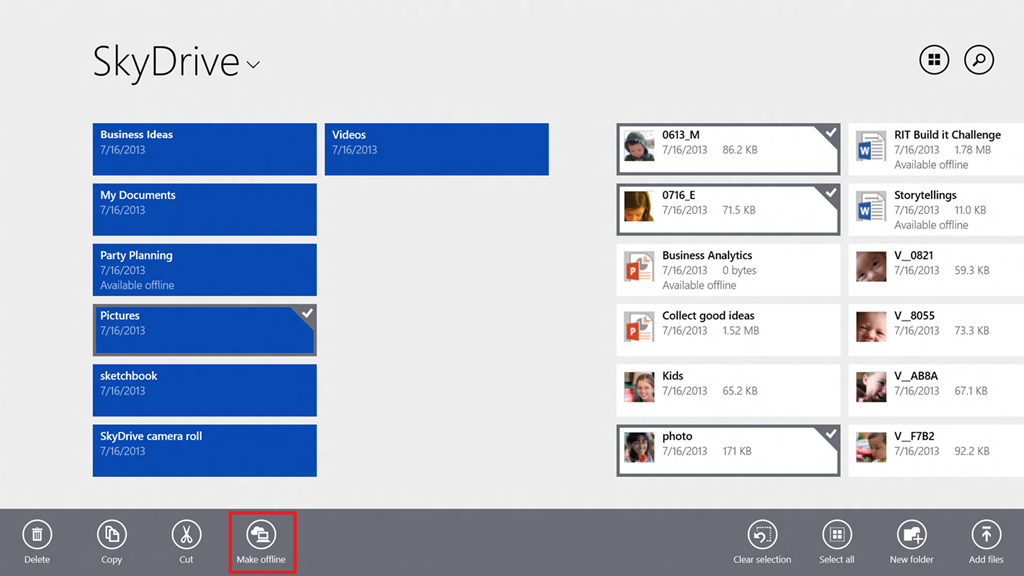Open the Storytellings Word document
This screenshot has height=576, width=1024.
click(934, 209)
